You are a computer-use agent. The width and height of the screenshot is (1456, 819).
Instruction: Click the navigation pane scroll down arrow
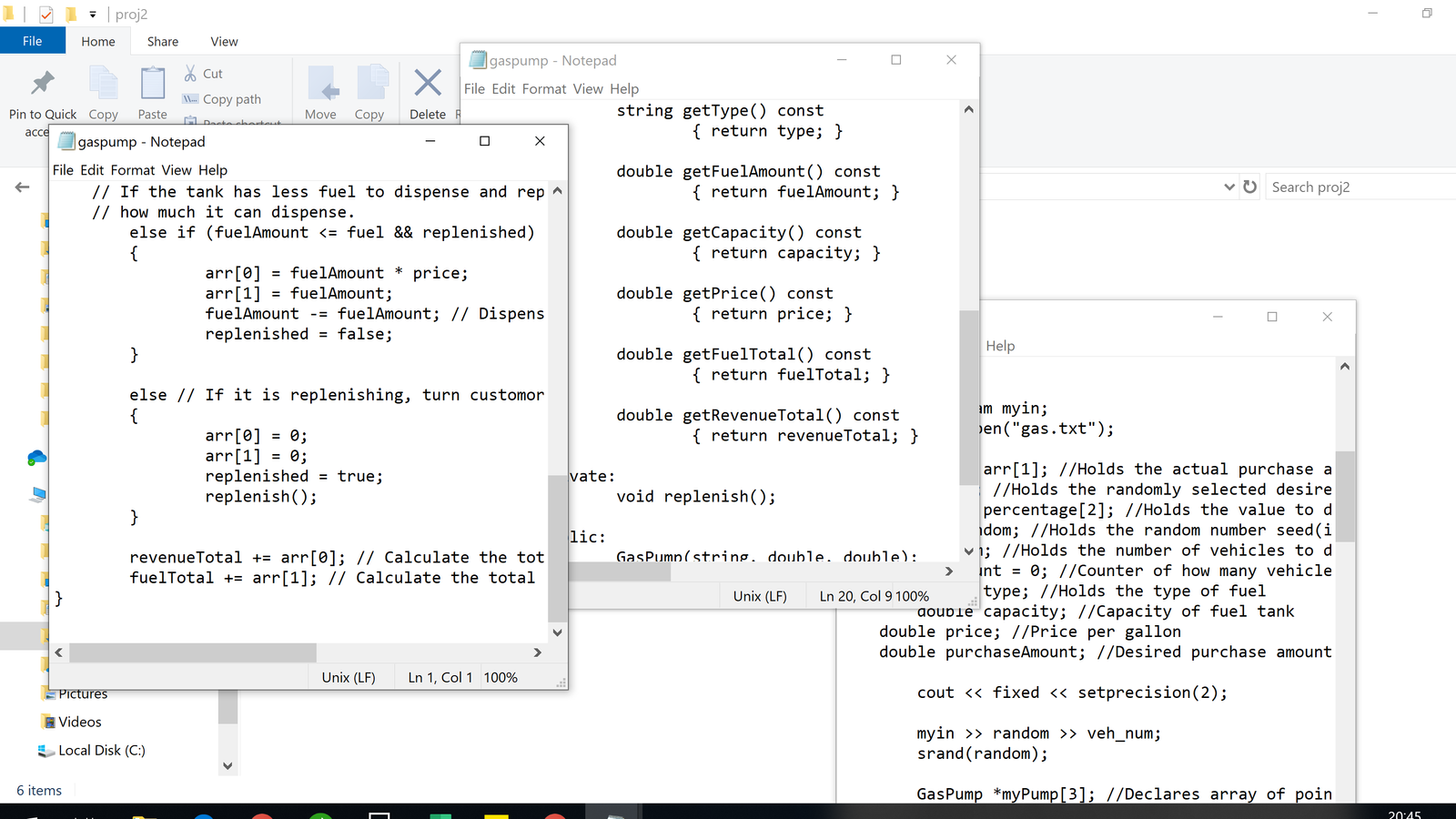[227, 766]
